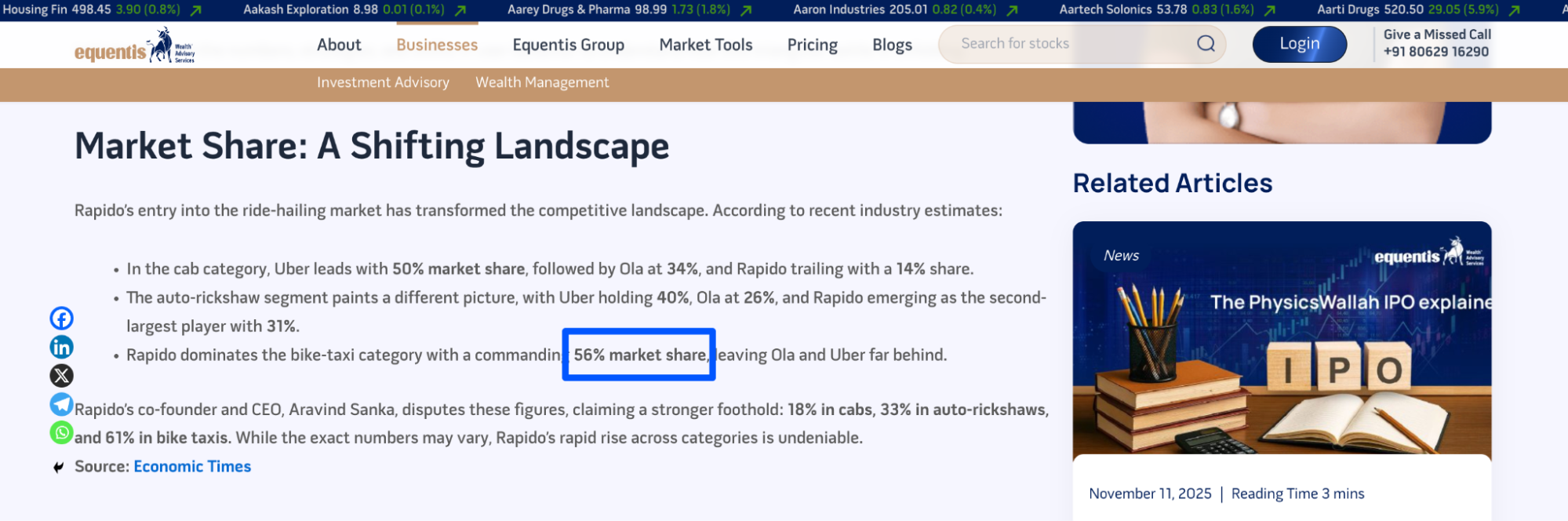This screenshot has height=521, width=1568.
Task: Open the Equentis logo homepage
Action: (x=134, y=46)
